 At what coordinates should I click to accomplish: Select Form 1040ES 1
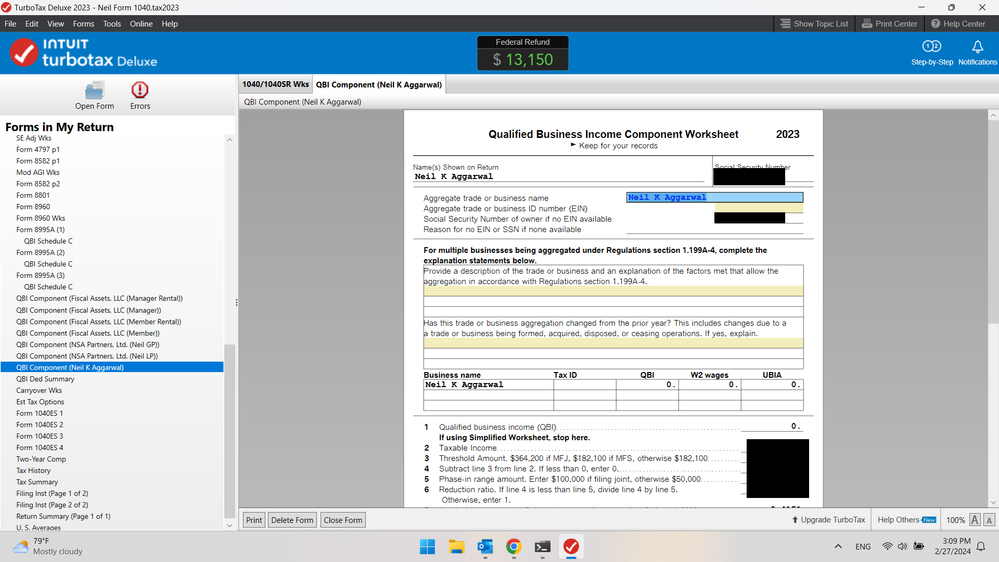point(40,414)
